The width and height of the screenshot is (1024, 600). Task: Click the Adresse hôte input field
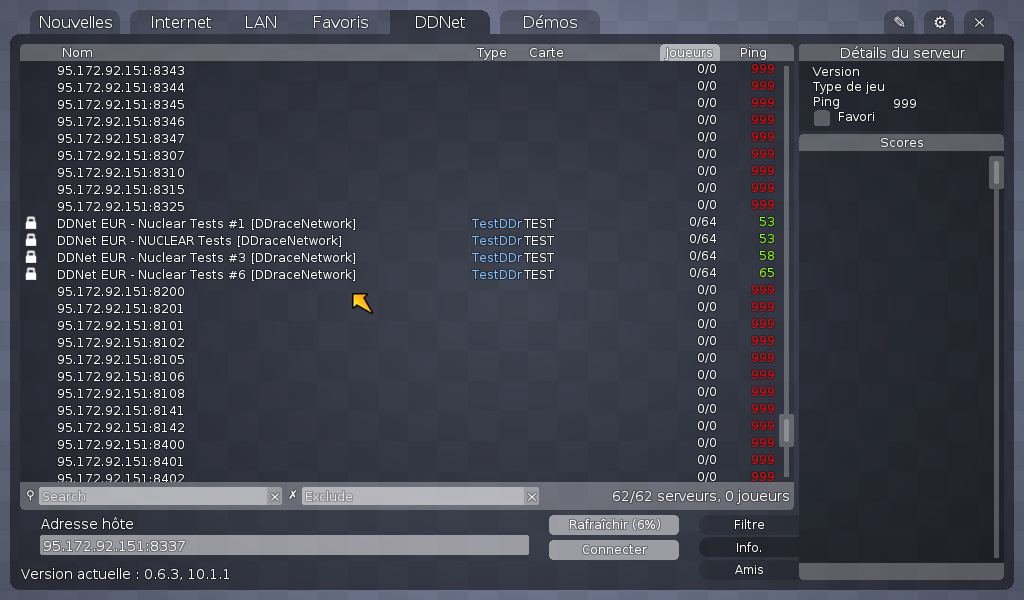coord(284,546)
